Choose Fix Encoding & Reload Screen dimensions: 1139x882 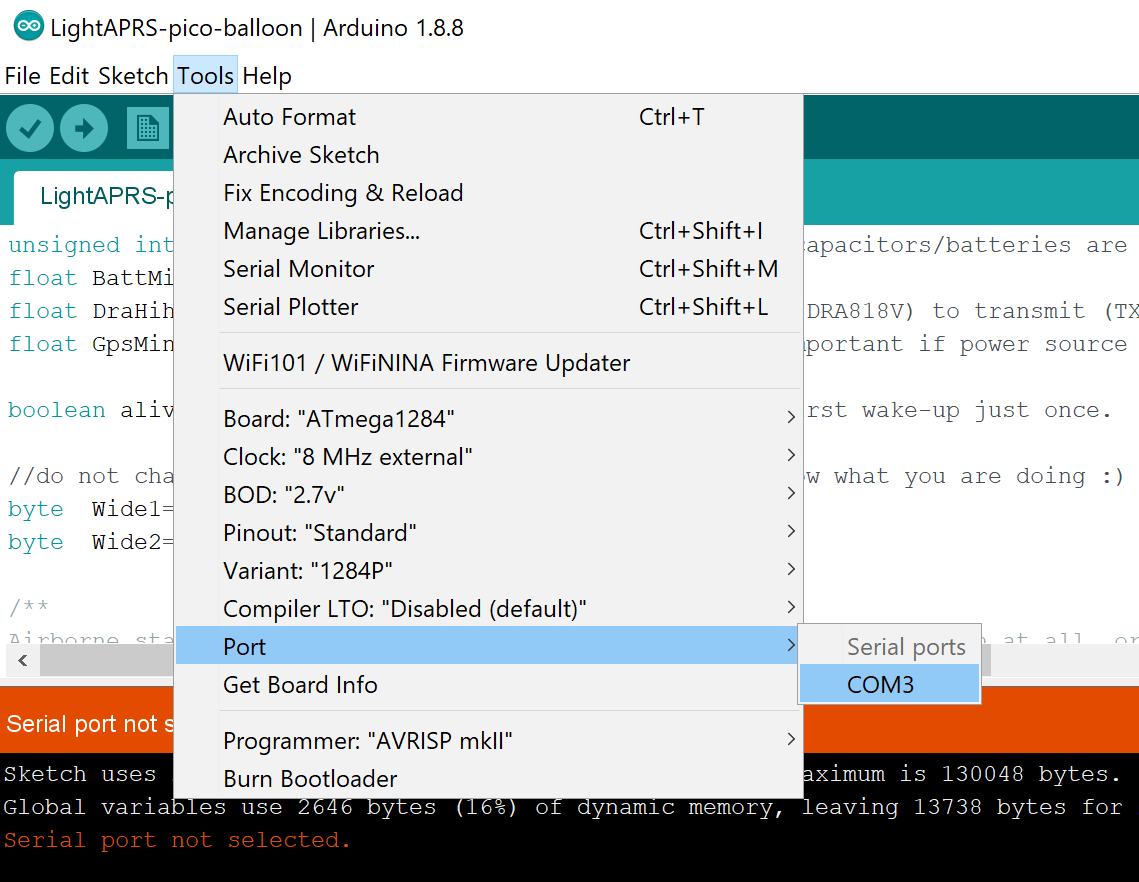[x=488, y=193]
